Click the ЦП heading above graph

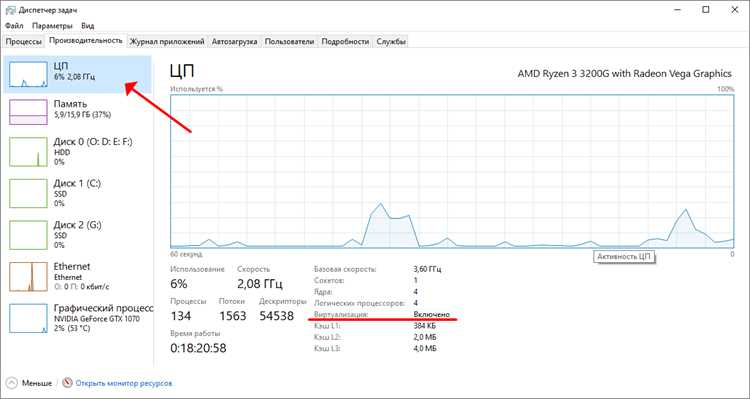(x=182, y=72)
